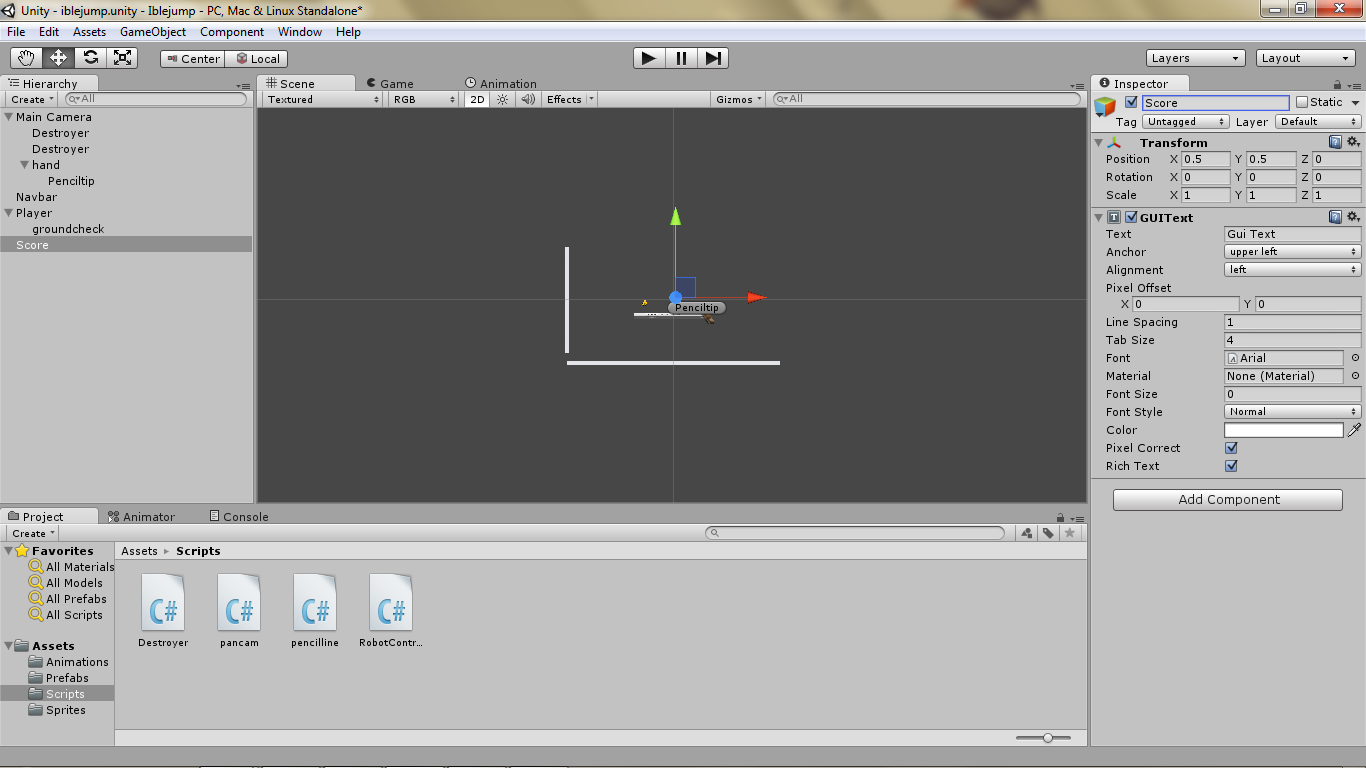Open the Transform component help icon
1366x768 pixels.
[1335, 142]
